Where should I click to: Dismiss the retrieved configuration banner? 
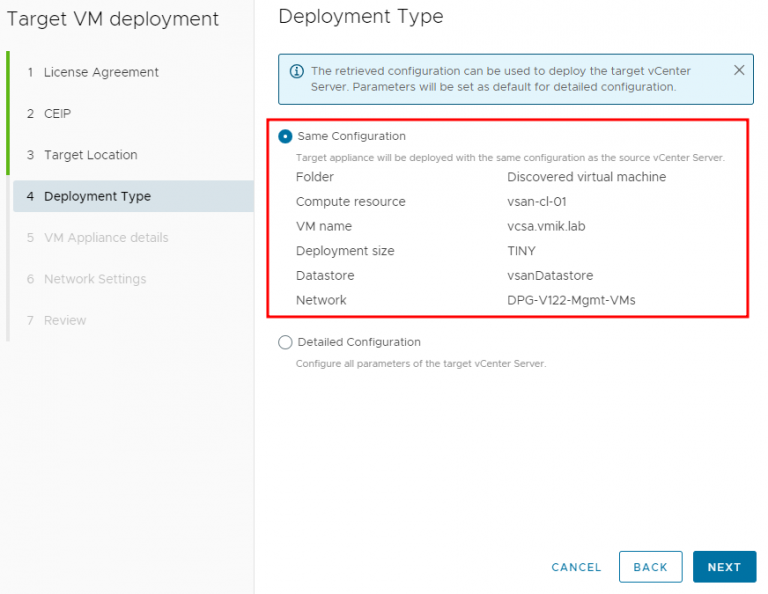click(739, 71)
